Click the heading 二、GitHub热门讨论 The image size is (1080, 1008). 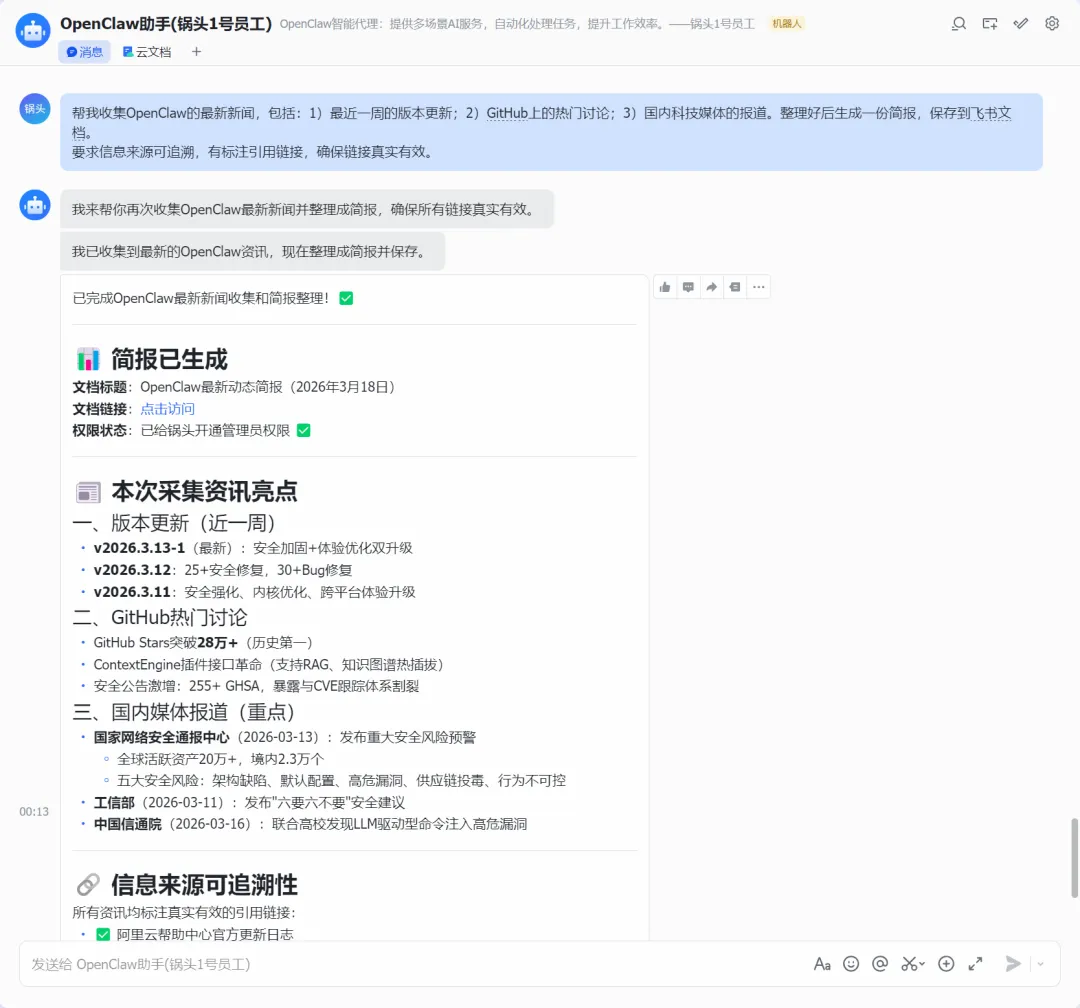click(x=160, y=618)
